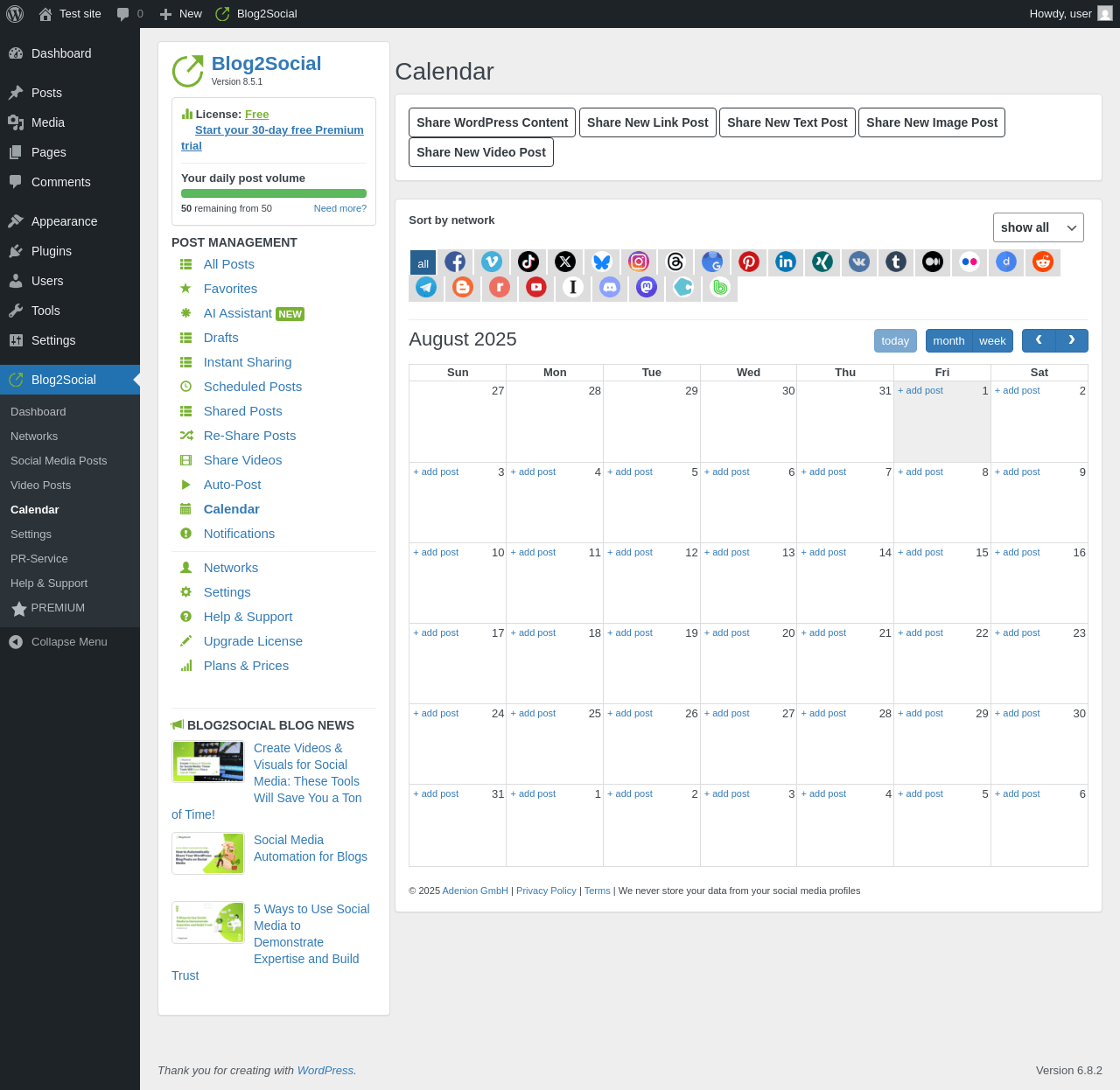
Task: Filter calendar by Reddit network icon
Action: tap(1043, 262)
